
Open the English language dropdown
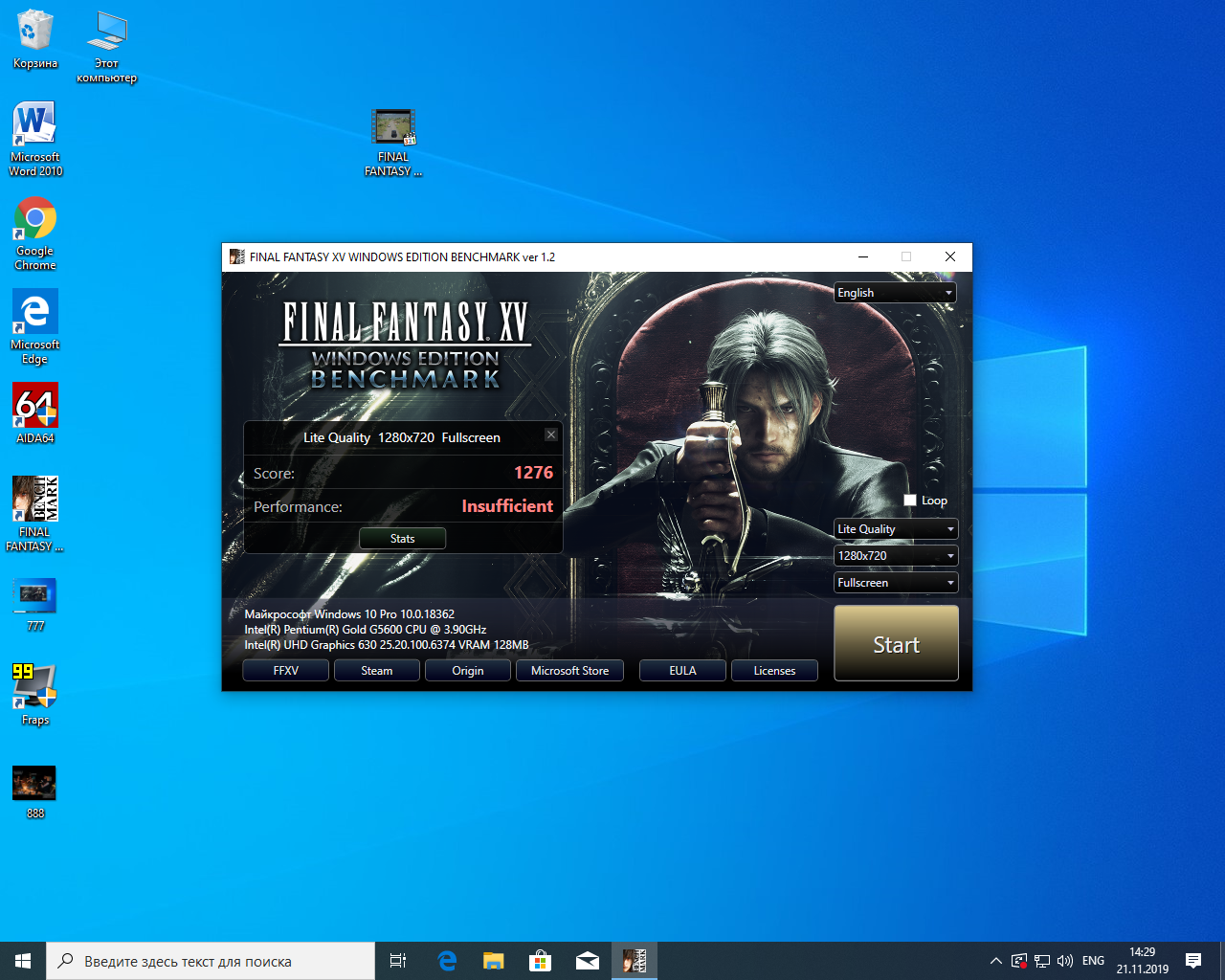point(895,293)
